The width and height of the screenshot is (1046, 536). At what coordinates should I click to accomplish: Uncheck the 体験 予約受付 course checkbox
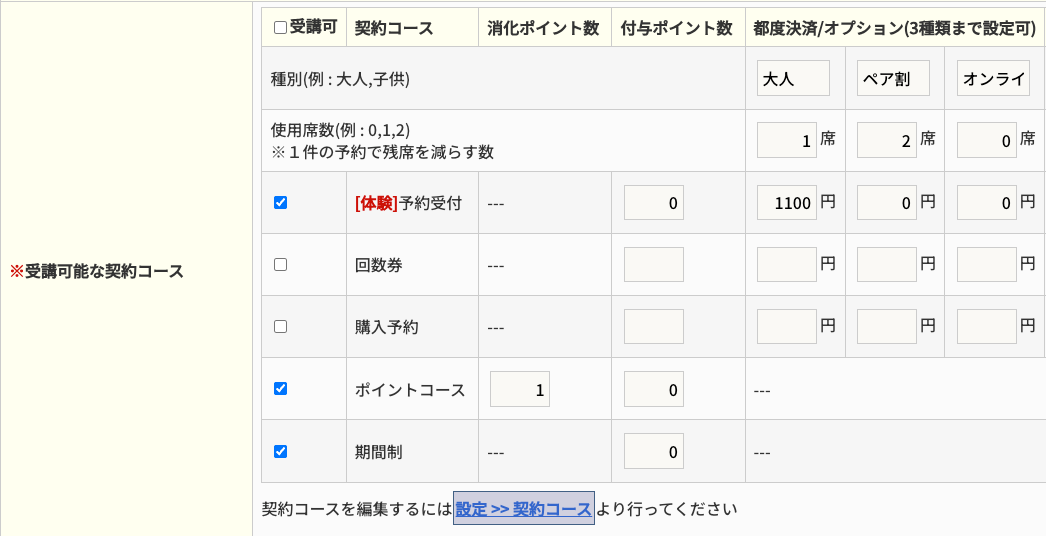coord(280,202)
